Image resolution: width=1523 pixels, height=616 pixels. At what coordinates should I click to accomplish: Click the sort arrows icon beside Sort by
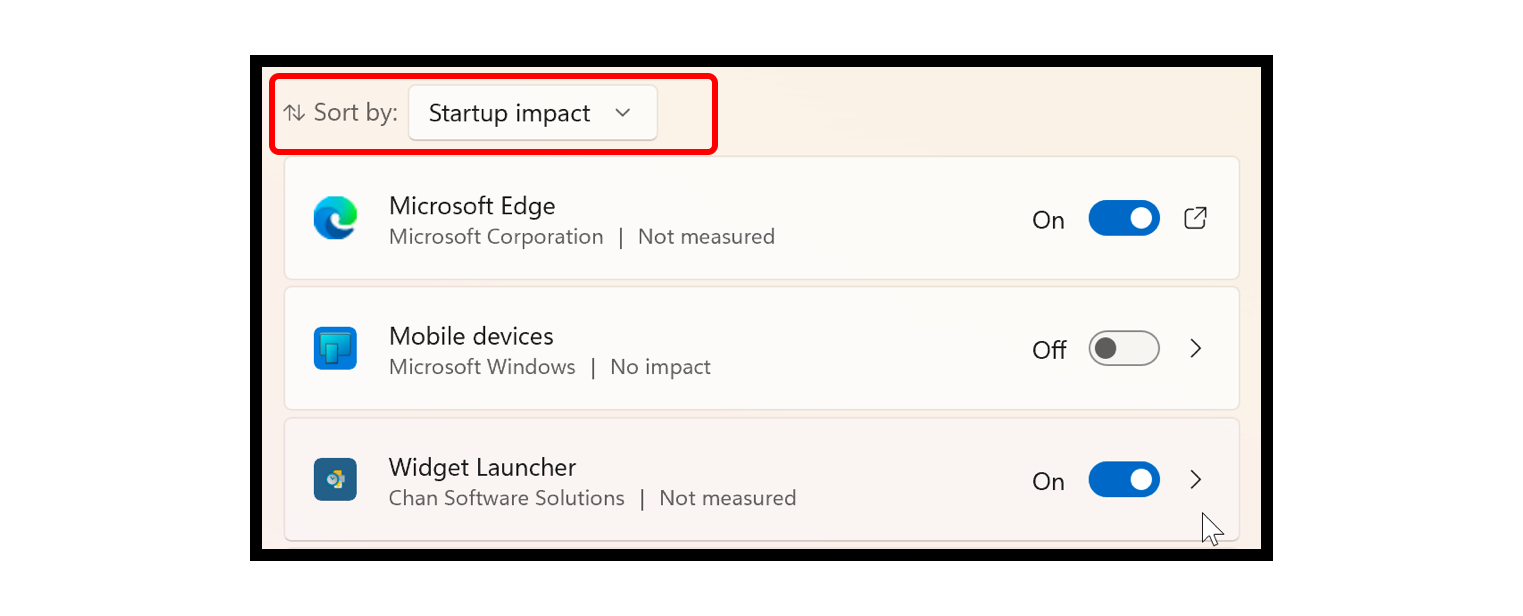(x=294, y=112)
